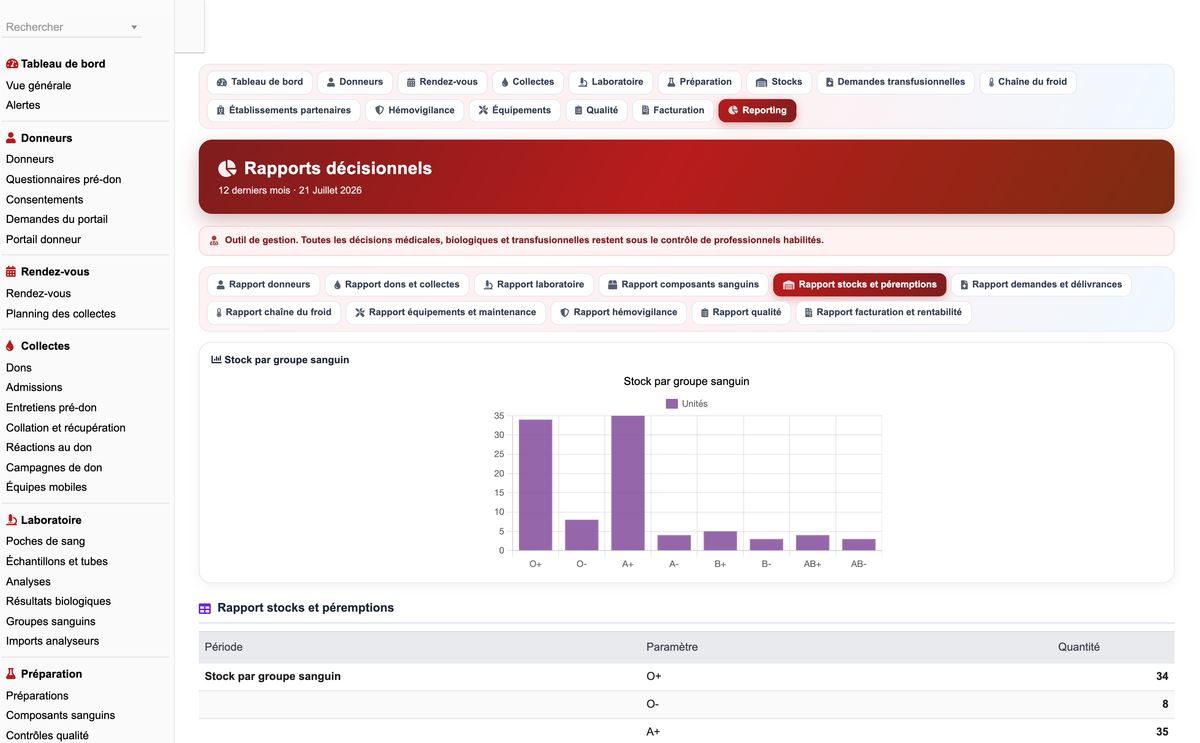Click the building icon on Établissements partenaires tab
Image resolution: width=1200 pixels, height=743 pixels.
[221, 110]
